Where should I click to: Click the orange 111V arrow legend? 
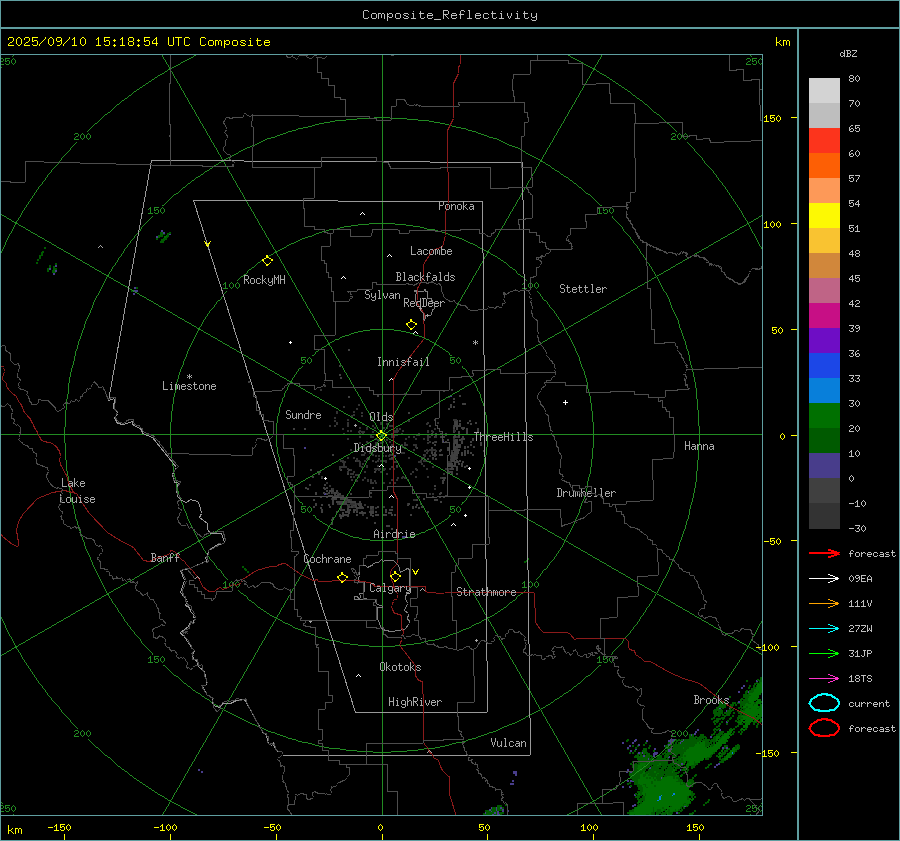click(824, 603)
